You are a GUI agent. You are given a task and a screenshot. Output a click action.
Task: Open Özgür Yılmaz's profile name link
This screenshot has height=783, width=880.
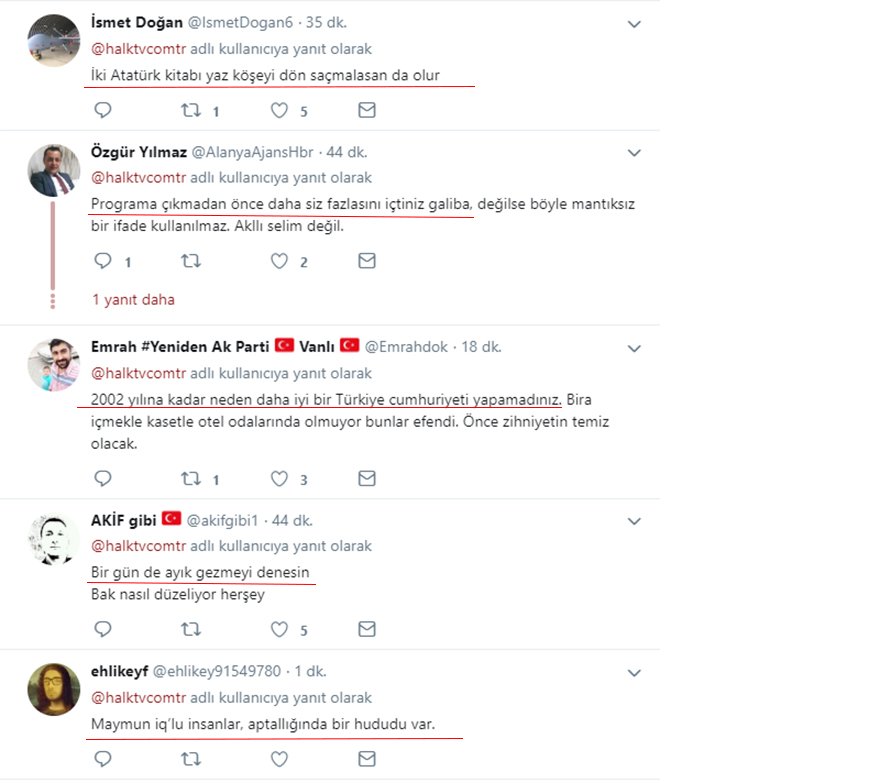point(136,152)
